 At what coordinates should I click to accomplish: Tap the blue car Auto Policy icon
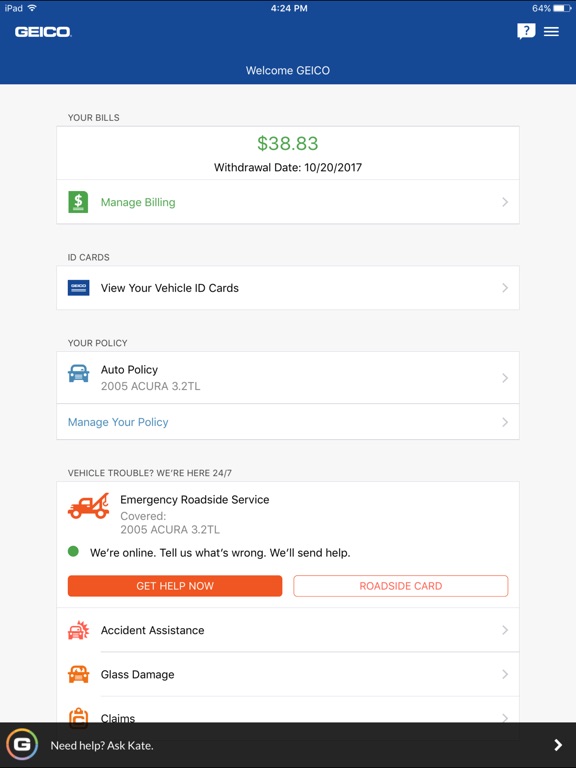(78, 373)
